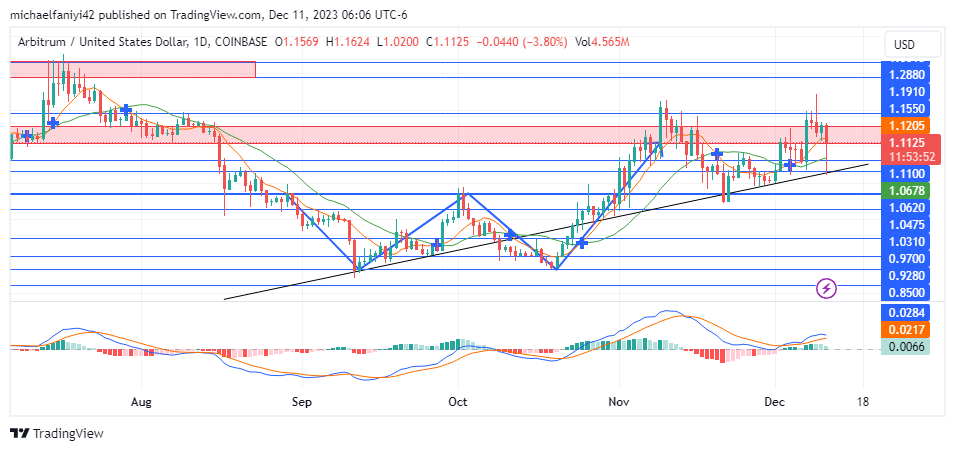Click the TradingView logo at bottom left
Image resolution: width=955 pixels, height=451 pixels.
(x=57, y=433)
